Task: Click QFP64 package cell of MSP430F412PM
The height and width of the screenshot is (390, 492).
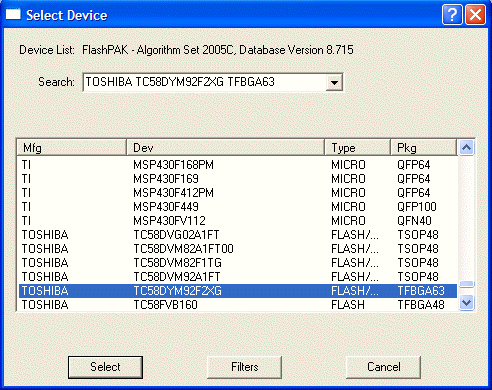Action: pos(414,193)
